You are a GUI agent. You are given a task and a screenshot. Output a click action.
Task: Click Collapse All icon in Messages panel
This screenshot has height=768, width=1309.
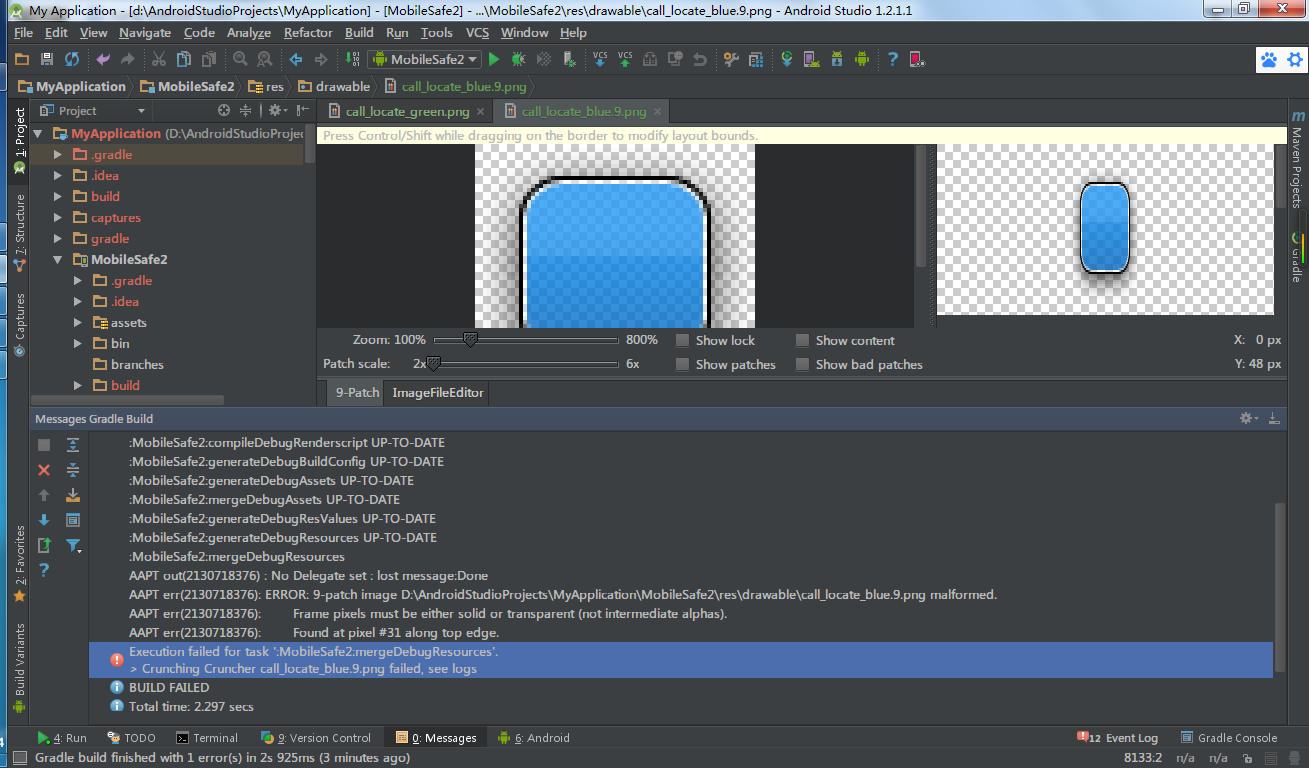pyautogui.click(x=73, y=470)
